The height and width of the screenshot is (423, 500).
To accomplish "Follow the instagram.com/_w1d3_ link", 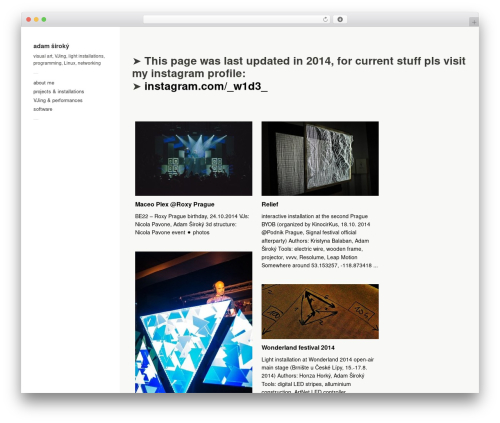I will [x=206, y=86].
